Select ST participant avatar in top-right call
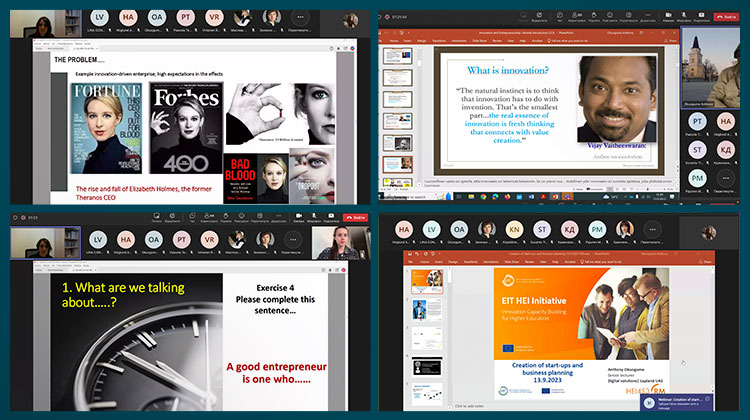The image size is (750, 420). pos(697,150)
